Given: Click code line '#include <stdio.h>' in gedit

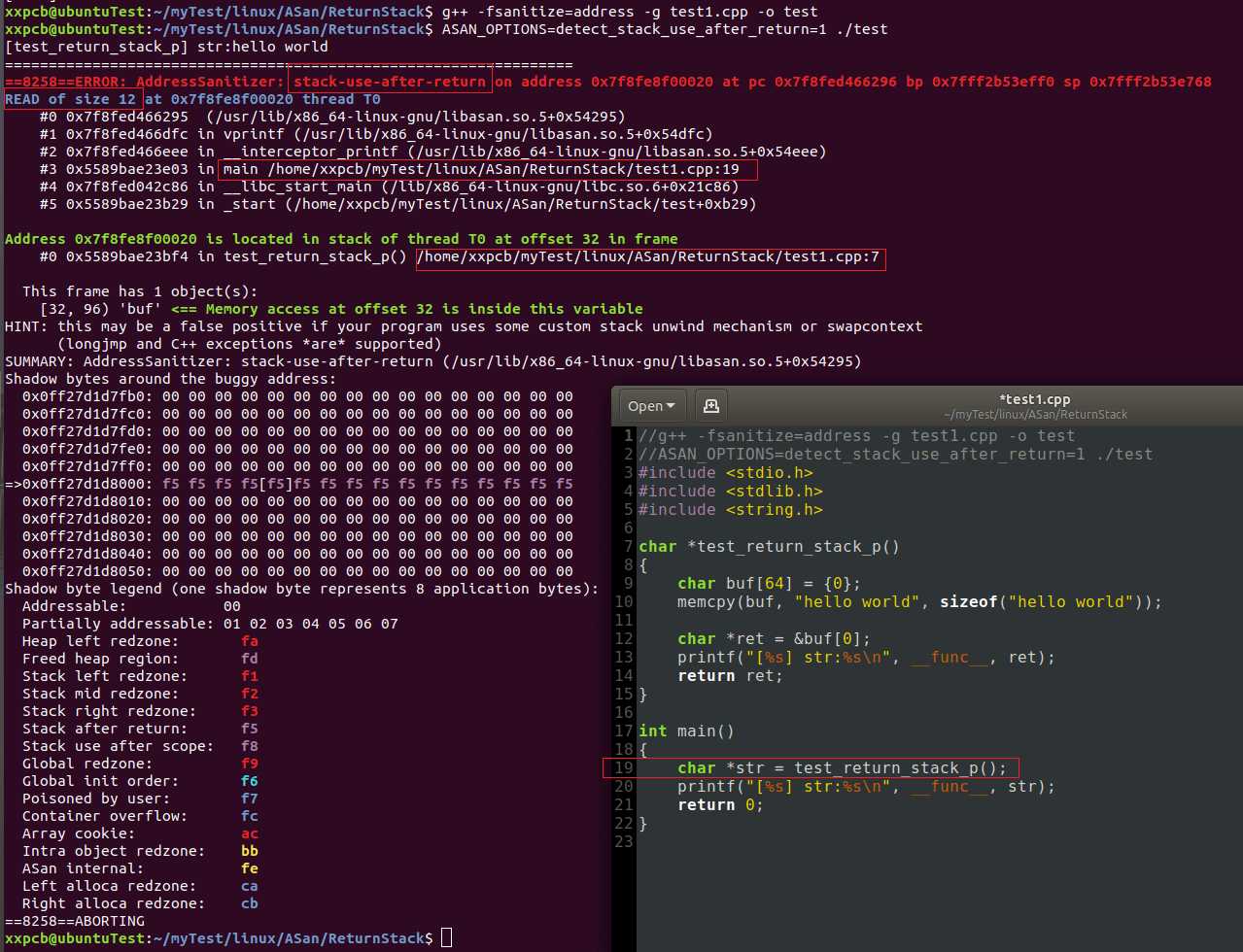Looking at the screenshot, I should pyautogui.click(x=725, y=473).
